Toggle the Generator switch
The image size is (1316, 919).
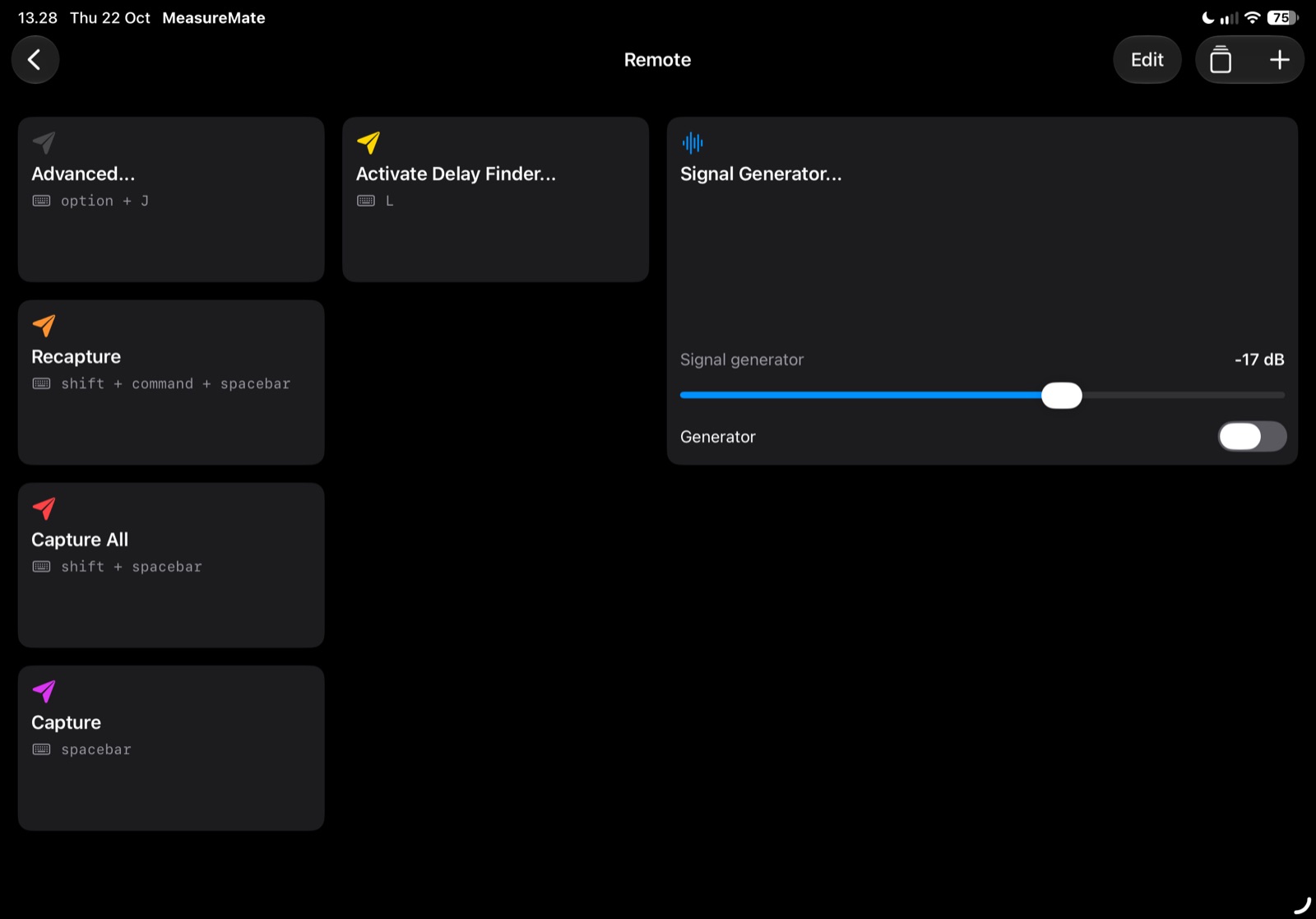(1252, 436)
